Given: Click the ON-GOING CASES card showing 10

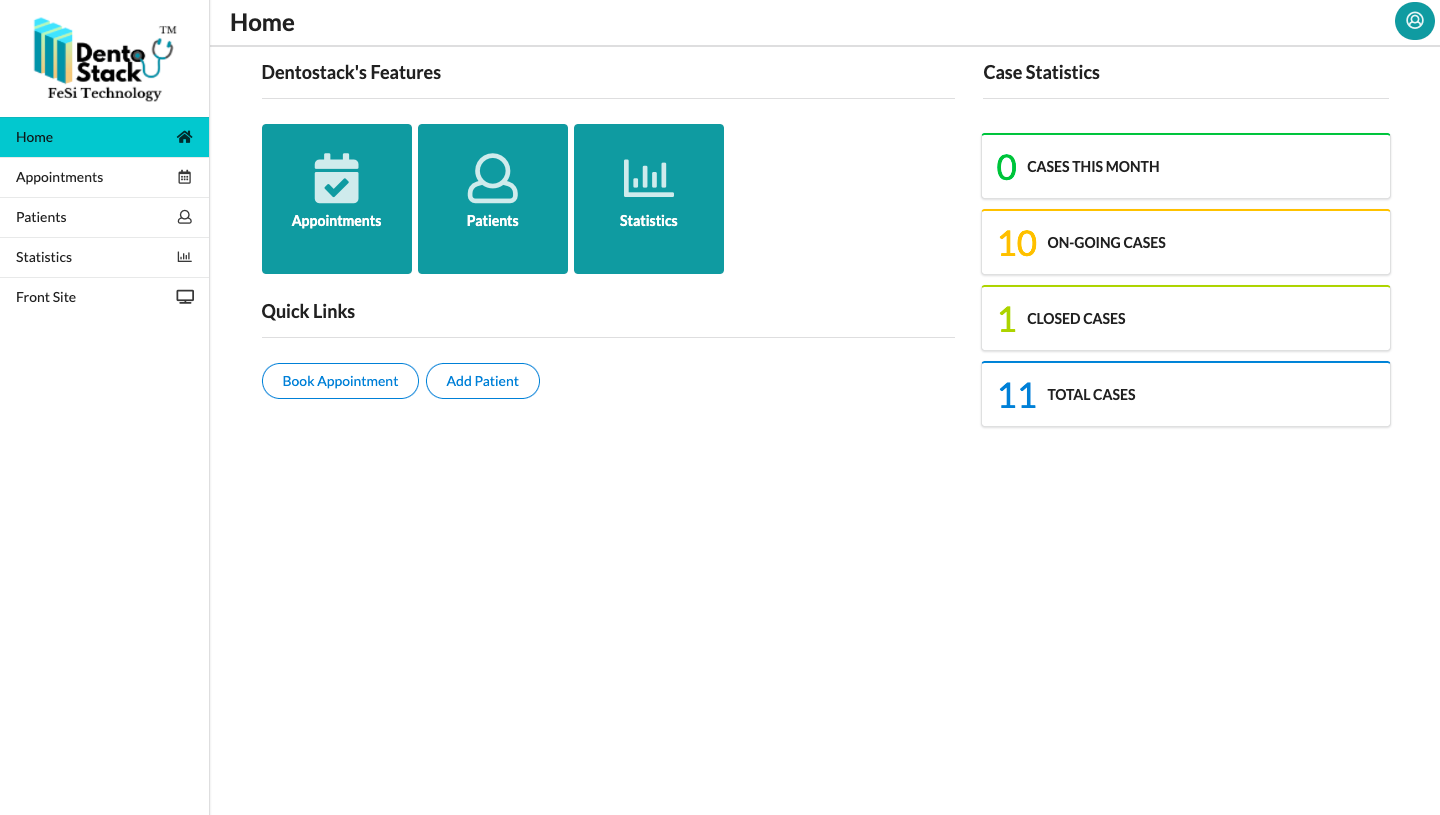Looking at the screenshot, I should [x=1185, y=242].
